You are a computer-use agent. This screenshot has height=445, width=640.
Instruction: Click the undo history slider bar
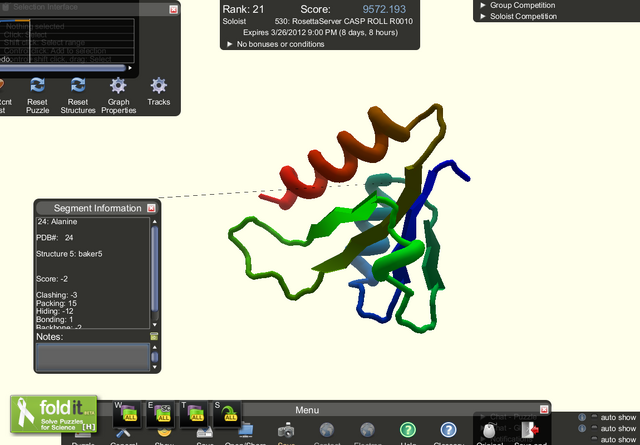(x=62, y=68)
